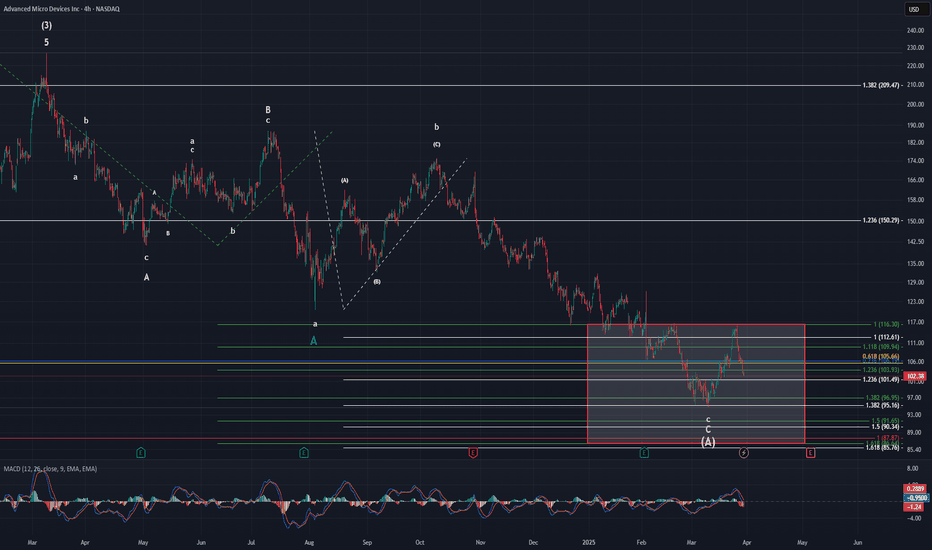Click the 240.00 price scale label

[x=915, y=30]
